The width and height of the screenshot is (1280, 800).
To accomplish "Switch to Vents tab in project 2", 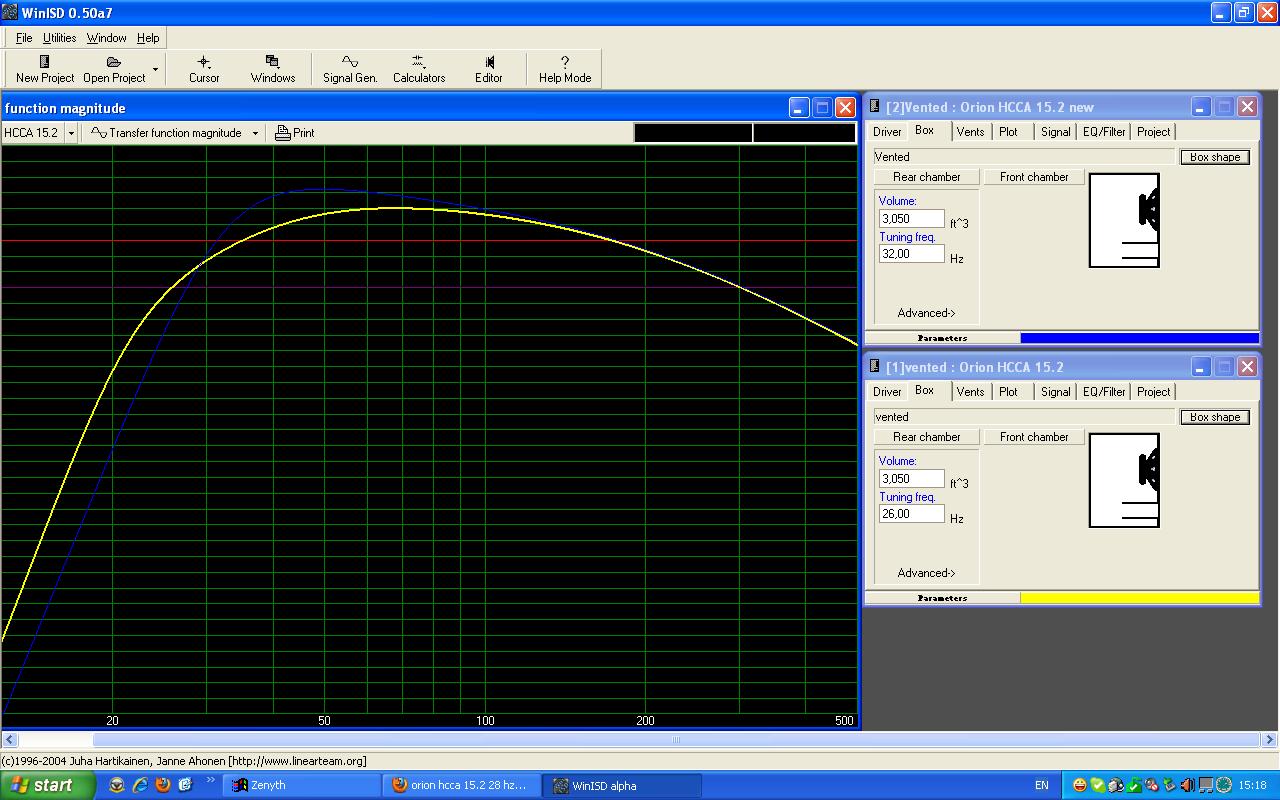I will (x=970, y=132).
